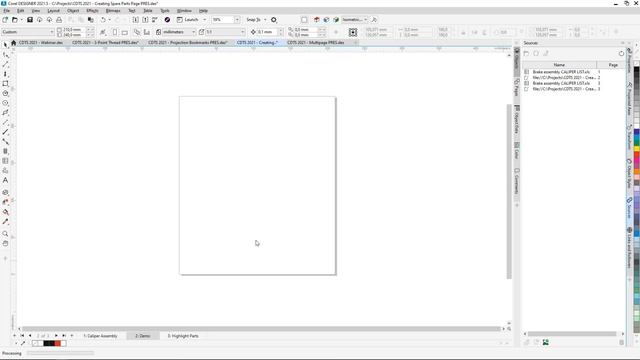This screenshot has width=640, height=360.
Task: Open the Layout menu
Action: (x=53, y=11)
